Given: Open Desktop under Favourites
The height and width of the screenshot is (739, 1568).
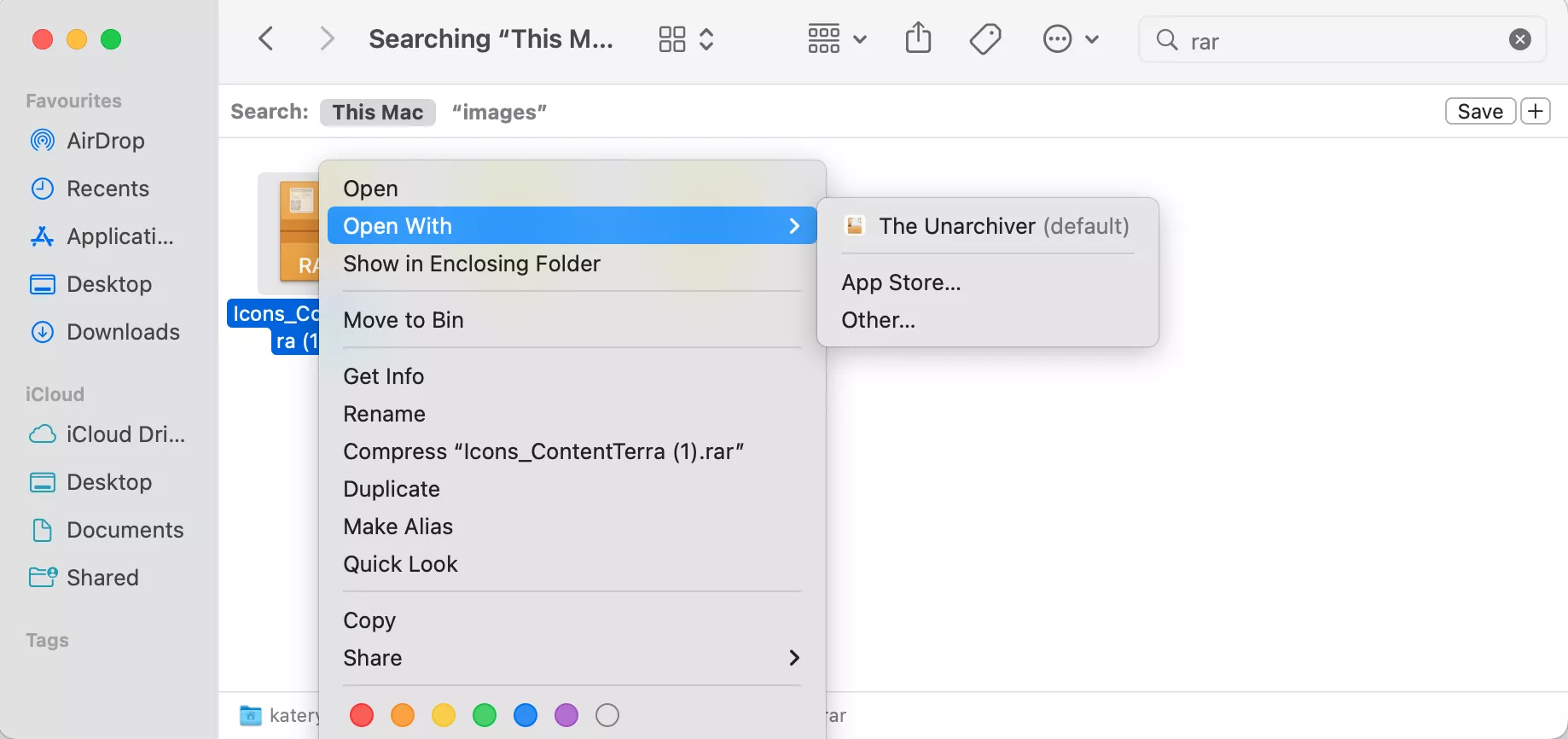Looking at the screenshot, I should point(90,284).
